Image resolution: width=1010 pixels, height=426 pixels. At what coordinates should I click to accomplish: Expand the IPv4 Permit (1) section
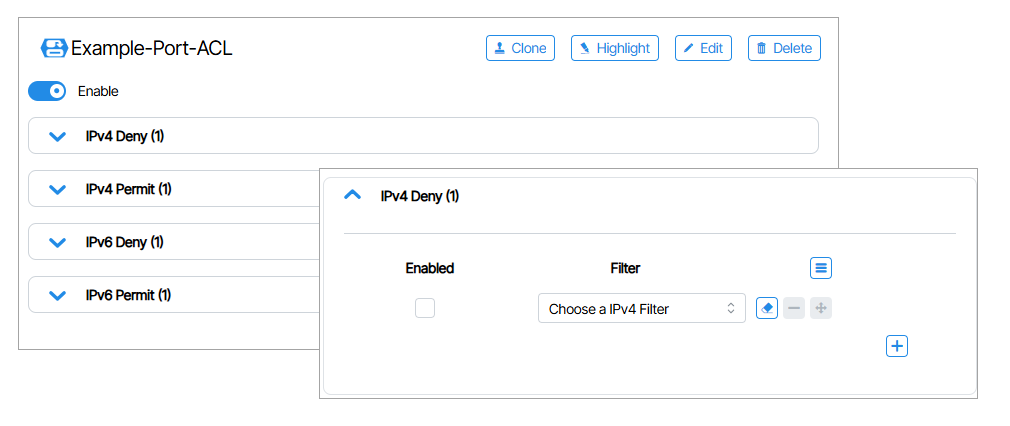tap(57, 189)
